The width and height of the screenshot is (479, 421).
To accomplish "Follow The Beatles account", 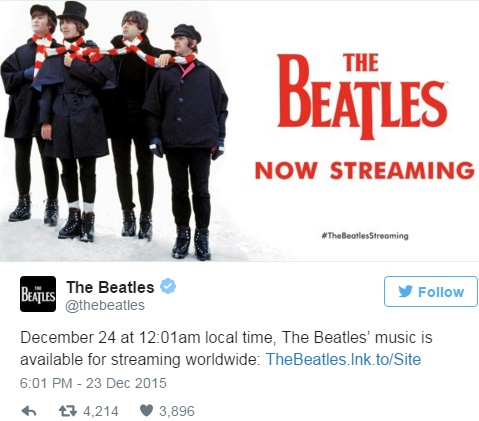I will [x=431, y=291].
